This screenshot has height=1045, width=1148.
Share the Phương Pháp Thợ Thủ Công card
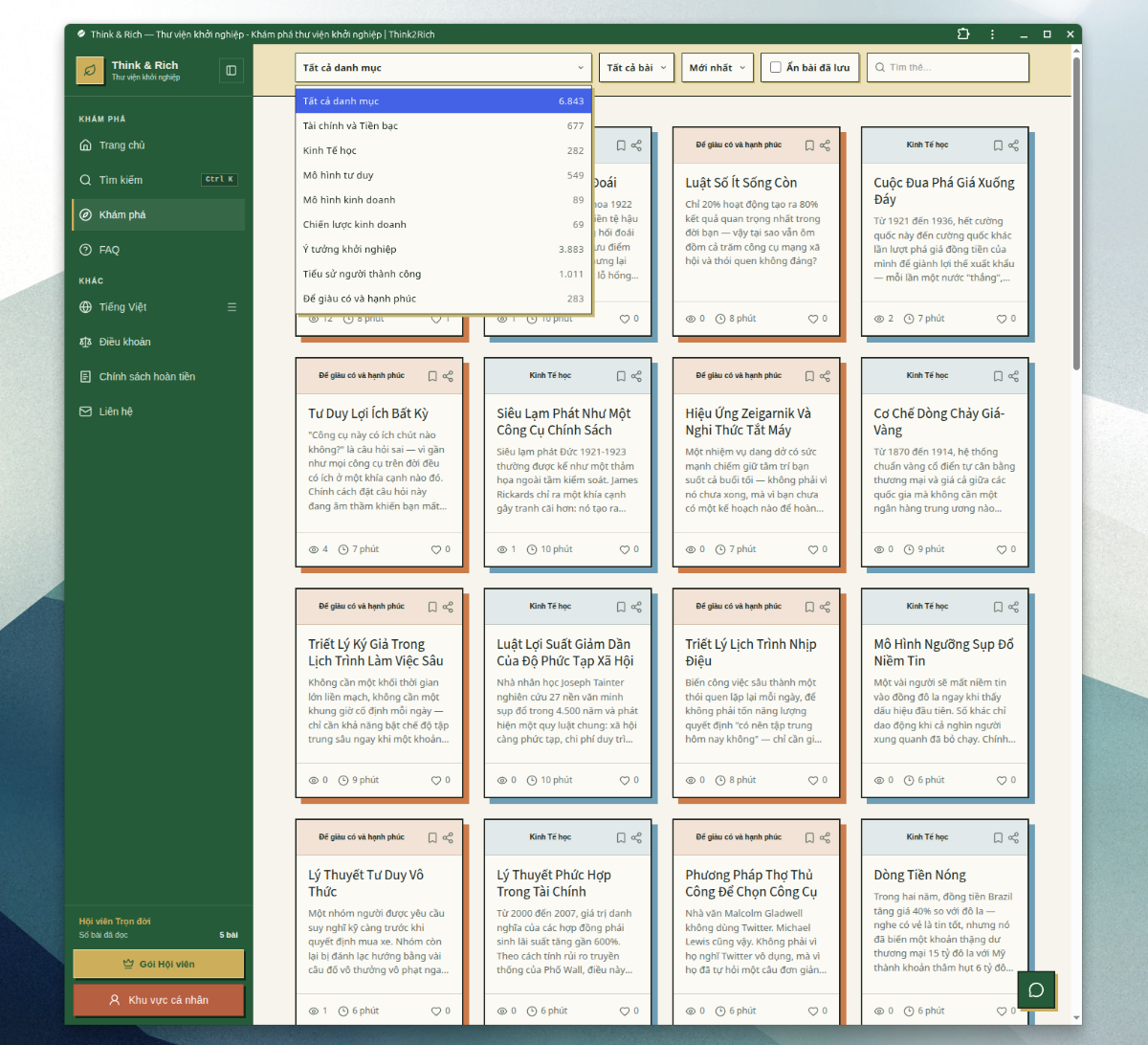[x=825, y=837]
